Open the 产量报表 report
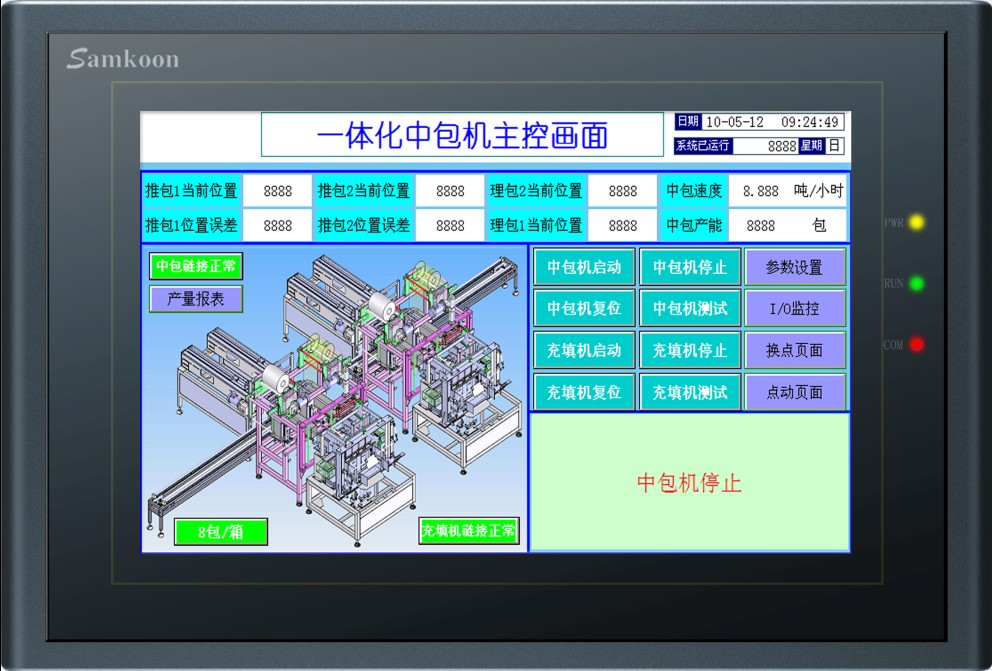Image resolution: width=992 pixels, height=671 pixels. click(196, 299)
